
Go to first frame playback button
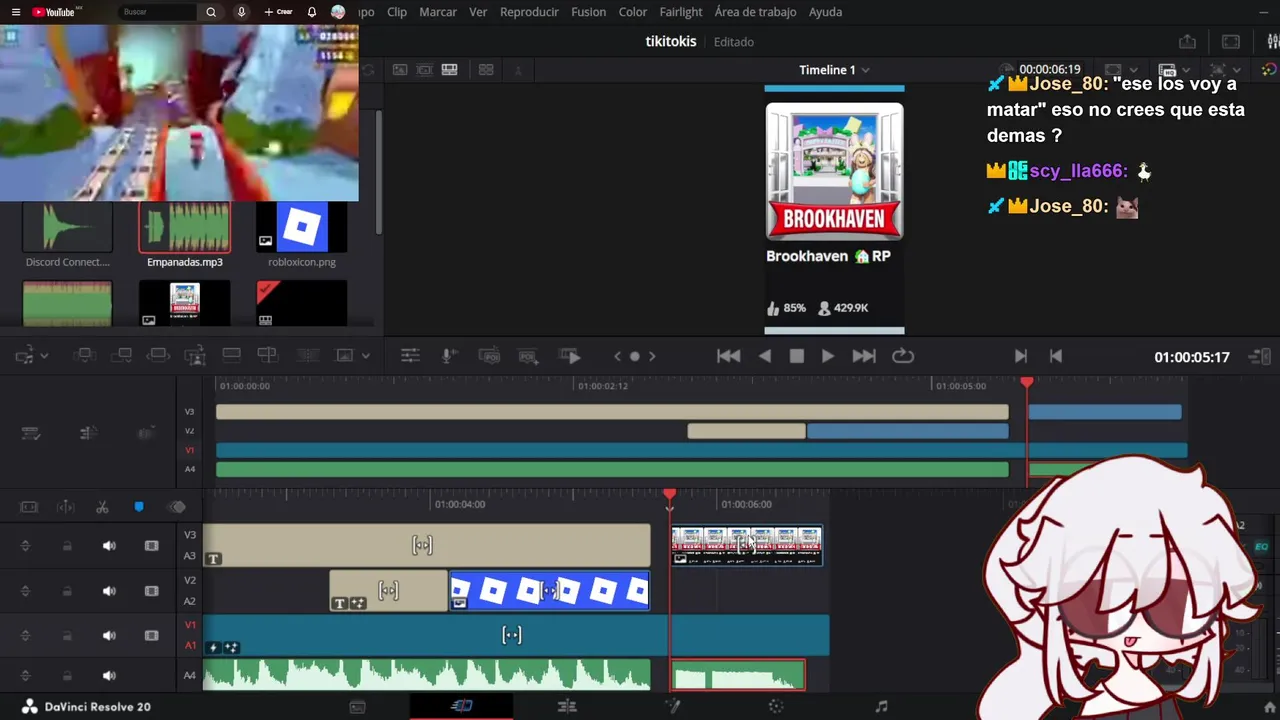729,356
